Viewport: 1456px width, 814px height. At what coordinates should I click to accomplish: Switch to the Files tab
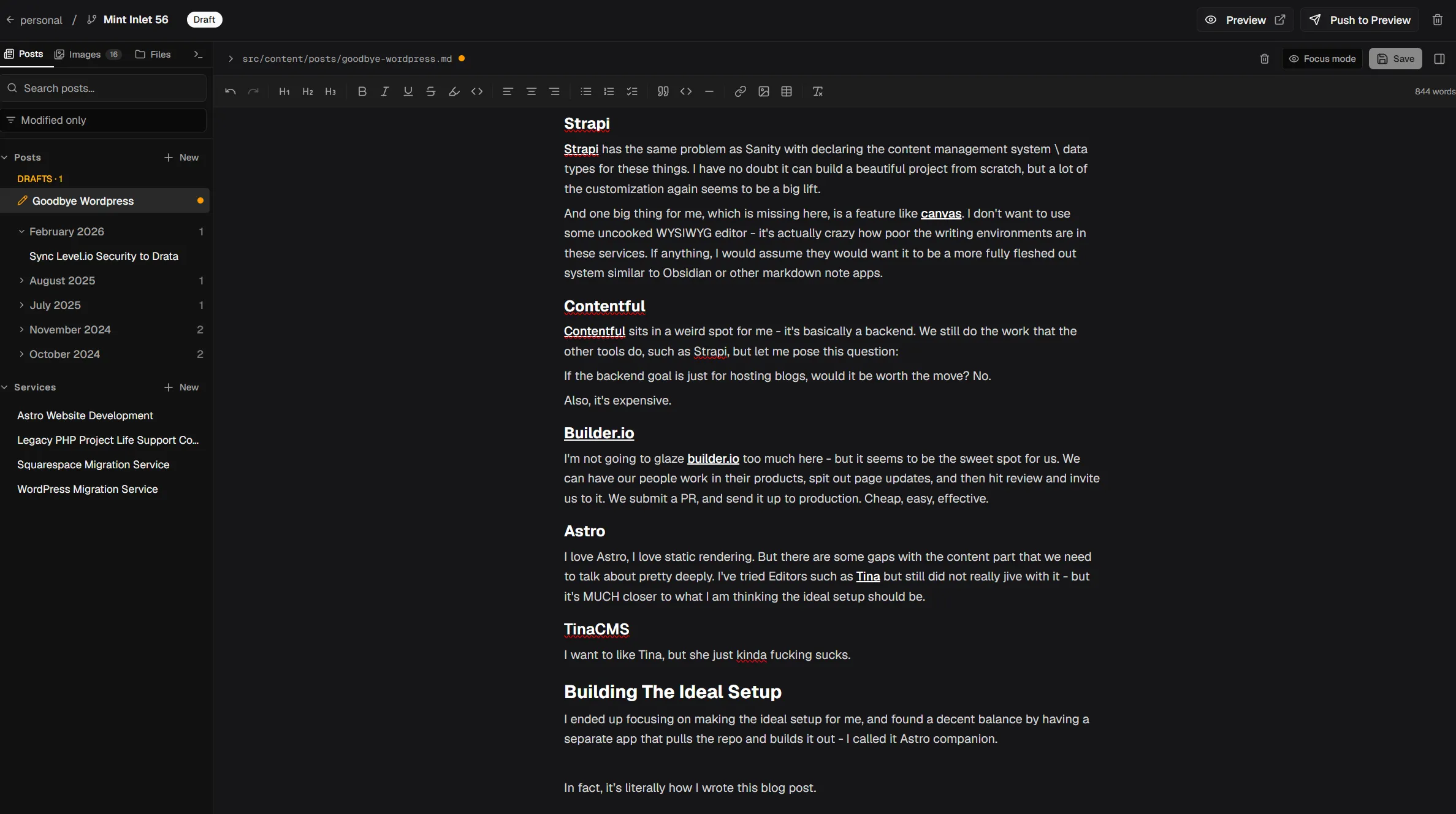153,55
